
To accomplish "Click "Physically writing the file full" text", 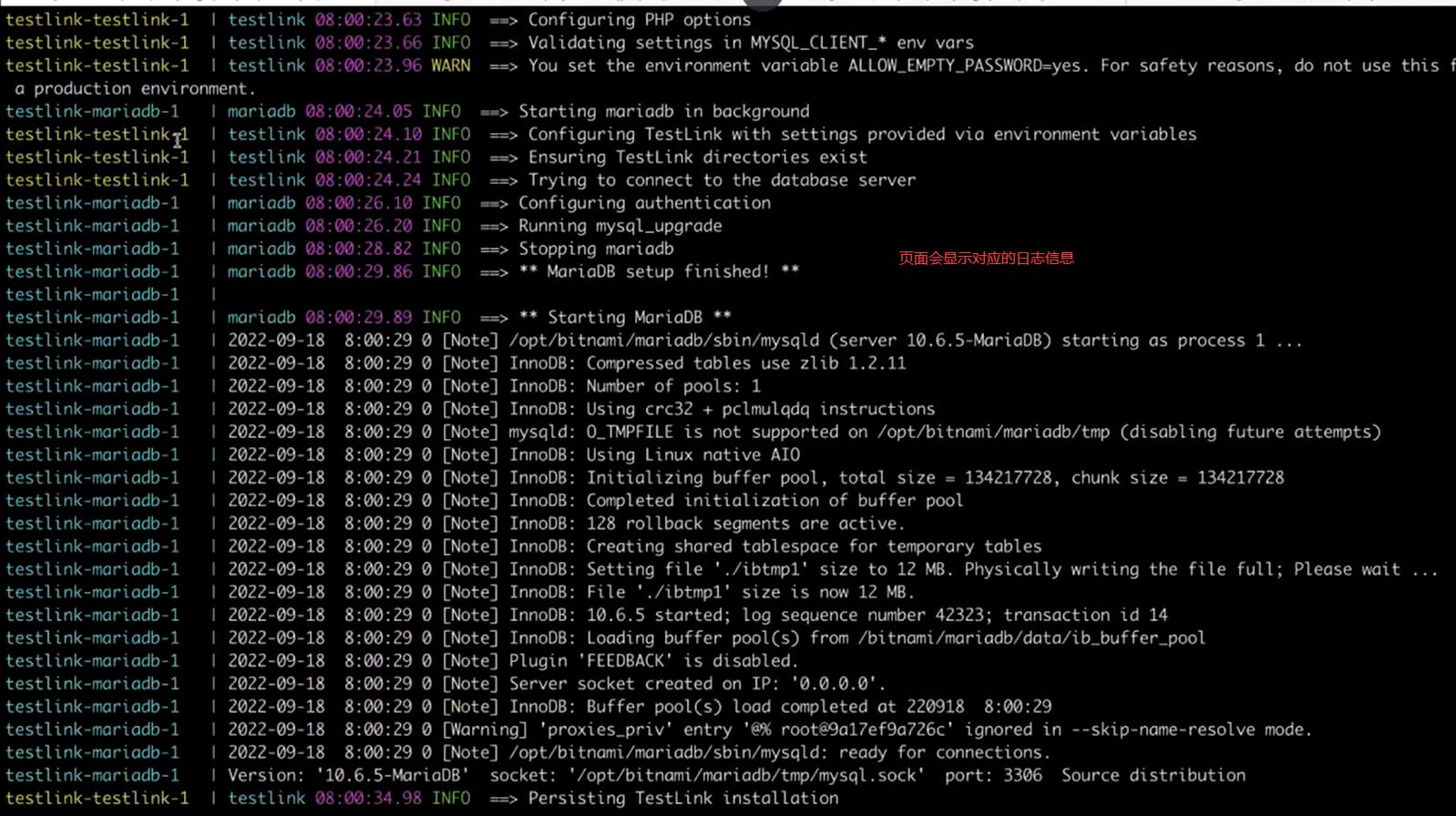I will [1123, 569].
